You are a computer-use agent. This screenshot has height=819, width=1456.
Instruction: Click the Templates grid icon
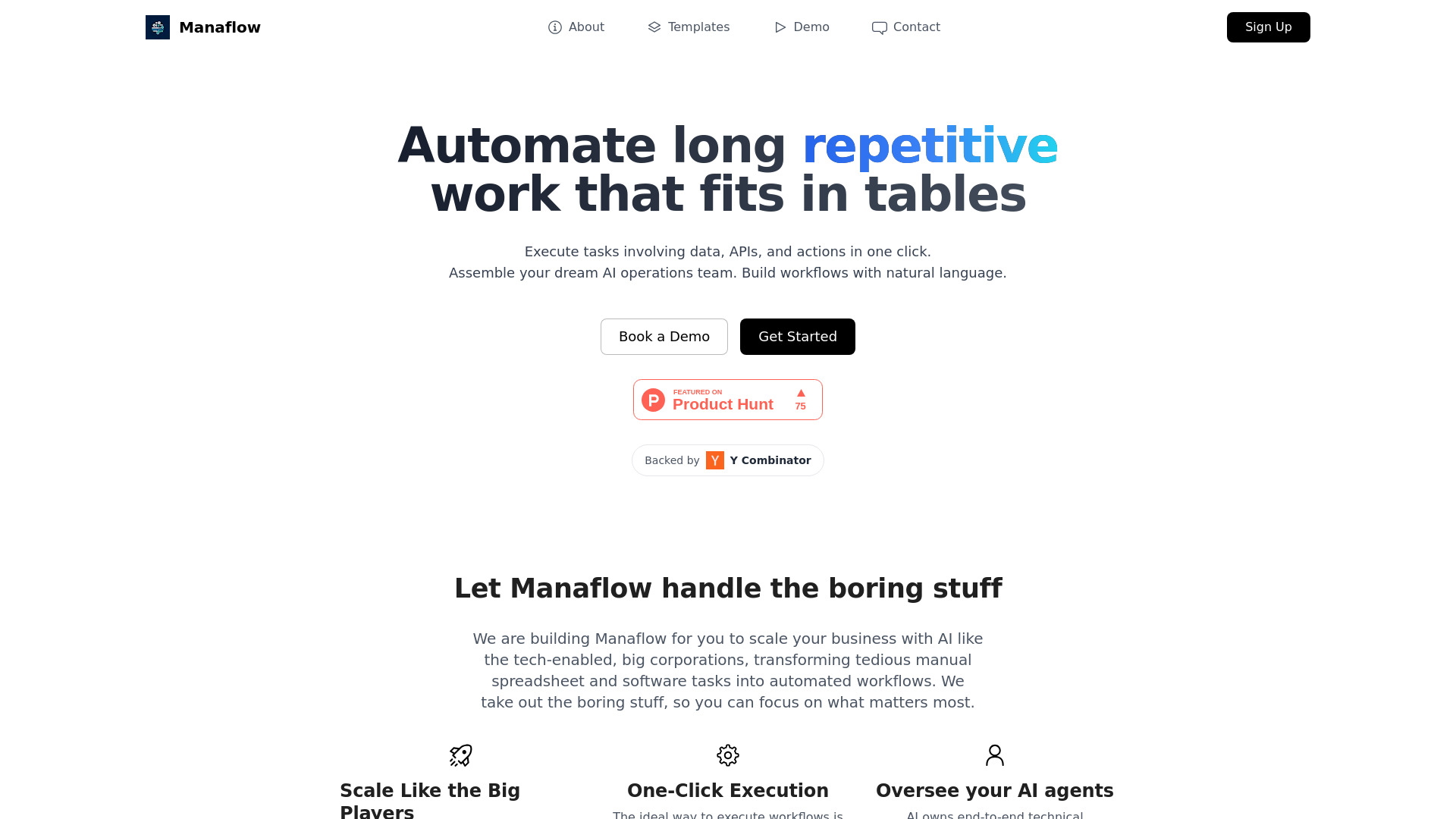pyautogui.click(x=654, y=27)
